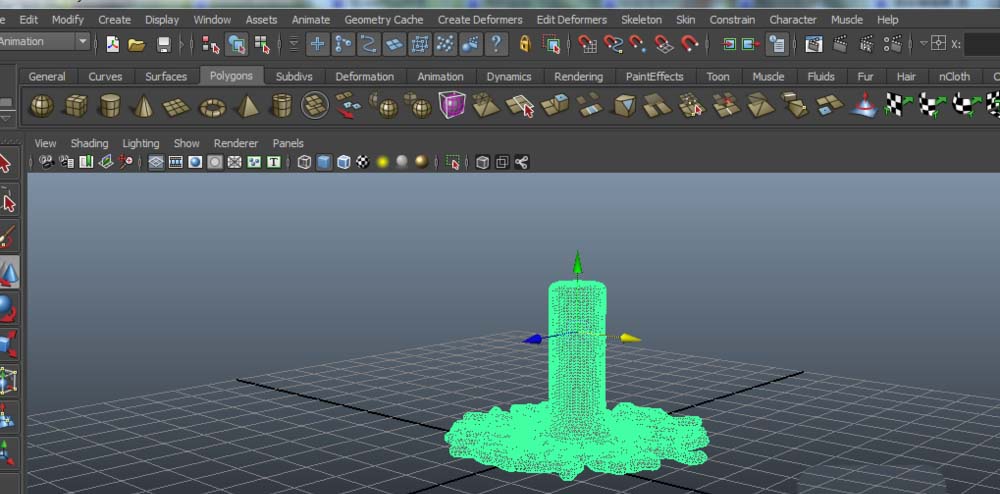
Task: Open the viewport Panels menu
Action: coord(288,143)
